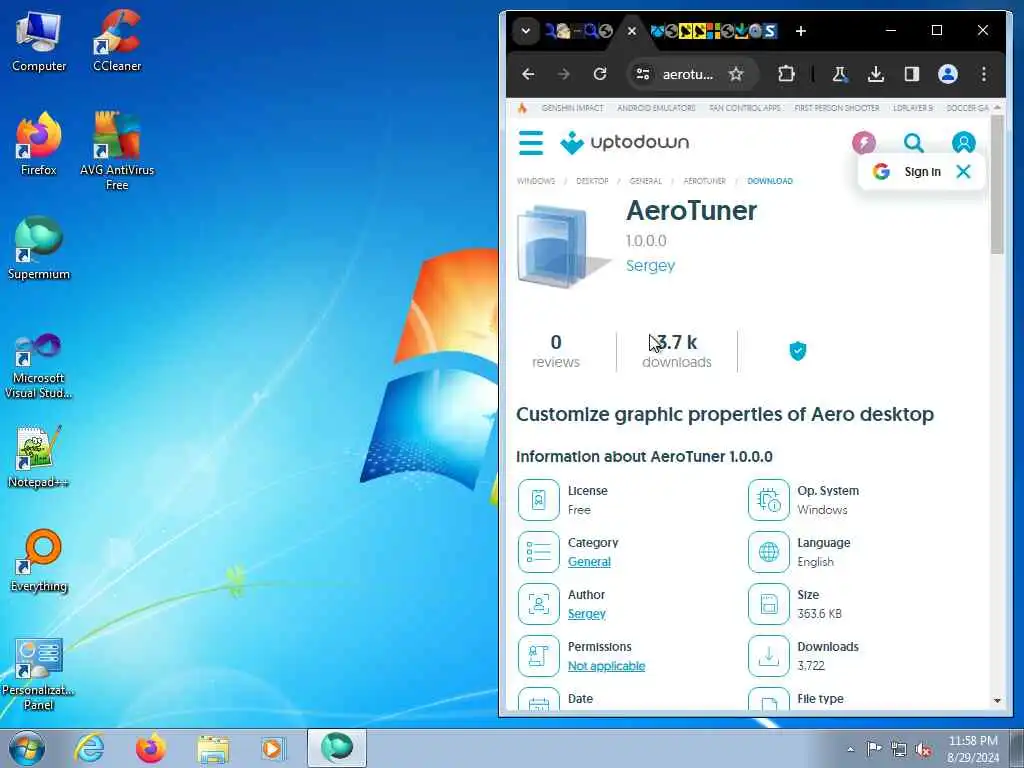Viewport: 1024px width, 768px height.
Task: Open GENSHIN IMPACT topic in top bar
Action: click(572, 108)
